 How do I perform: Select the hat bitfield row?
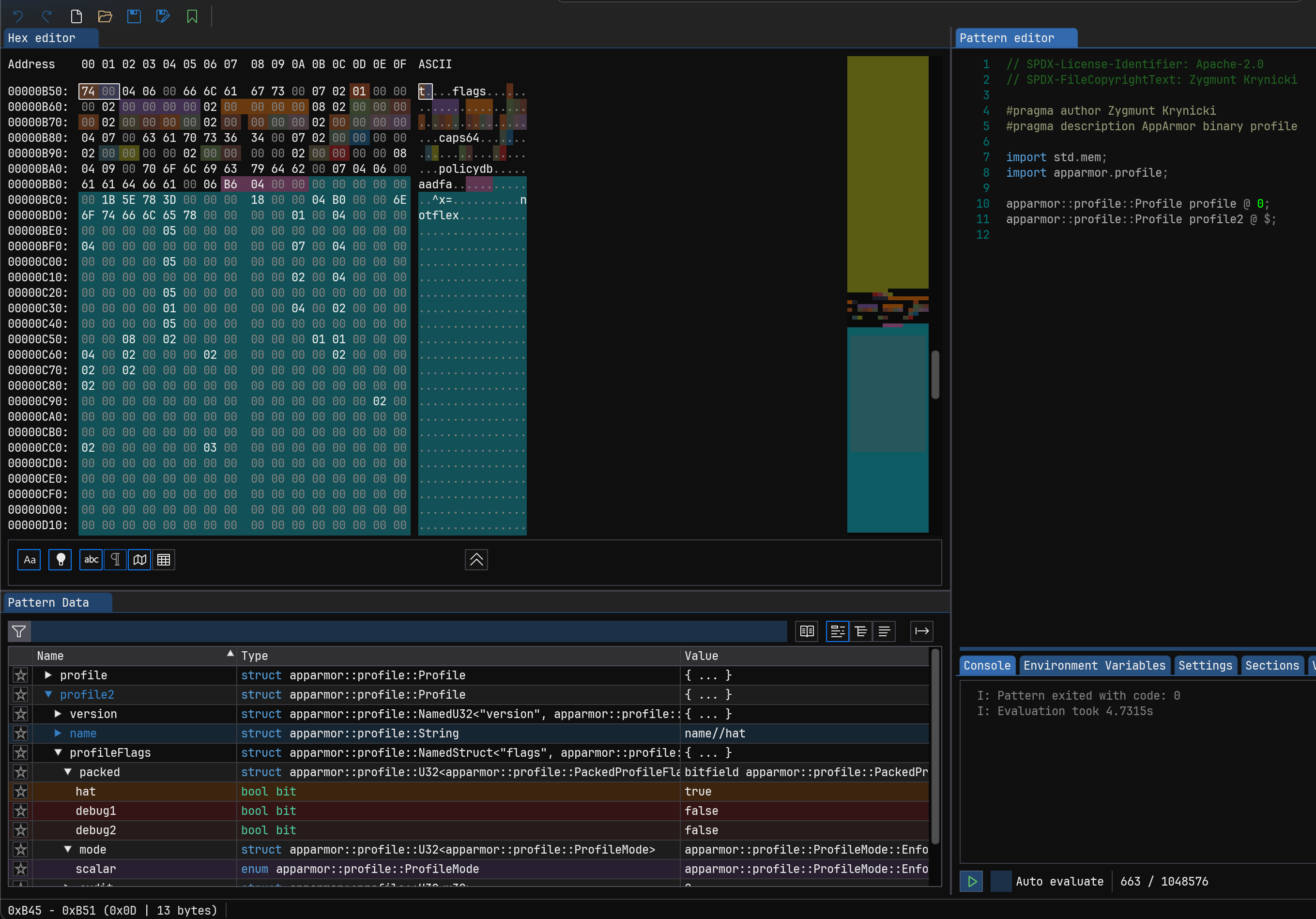click(470, 792)
